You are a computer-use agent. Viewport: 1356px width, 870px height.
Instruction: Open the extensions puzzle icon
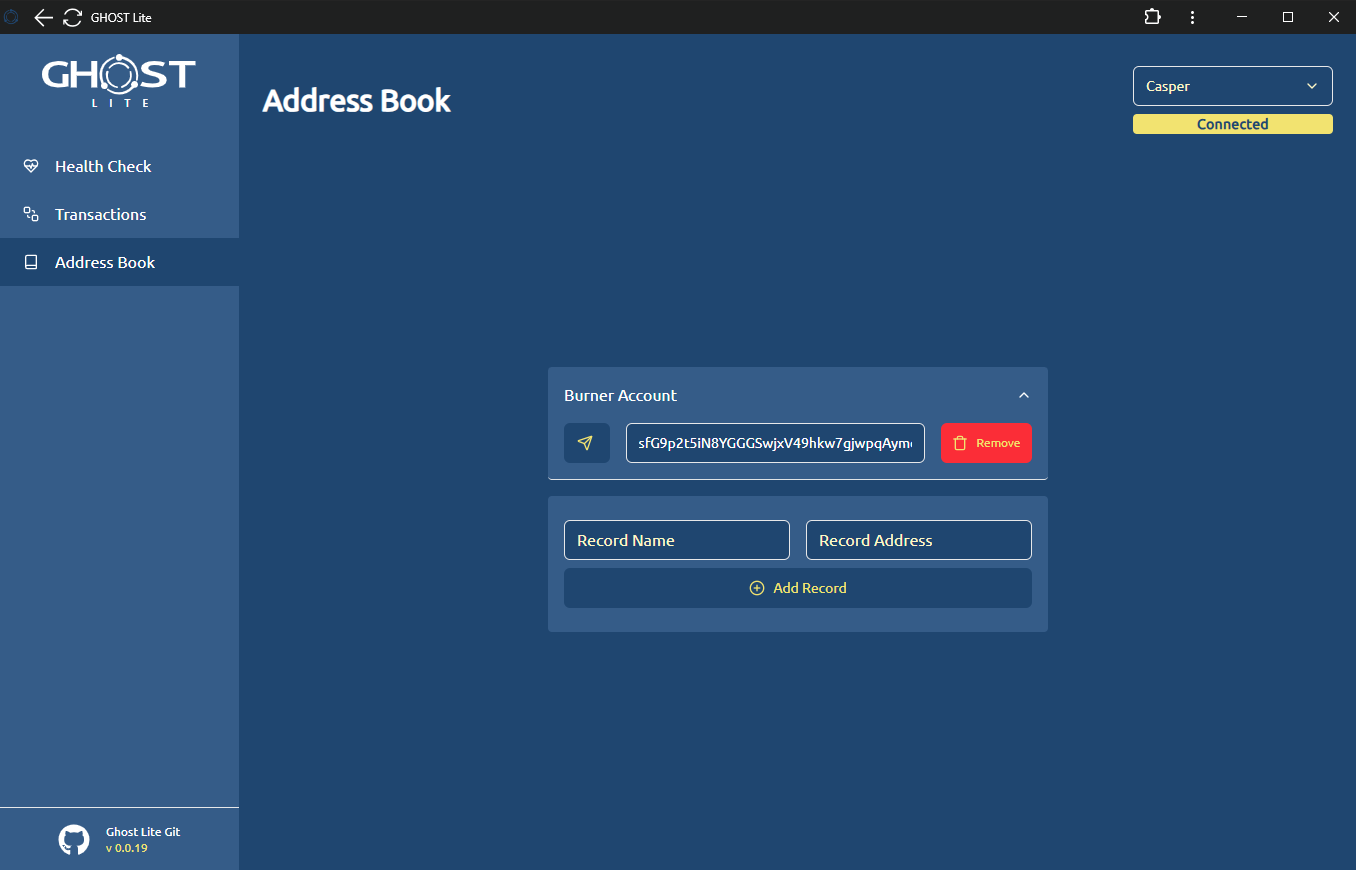[x=1152, y=17]
